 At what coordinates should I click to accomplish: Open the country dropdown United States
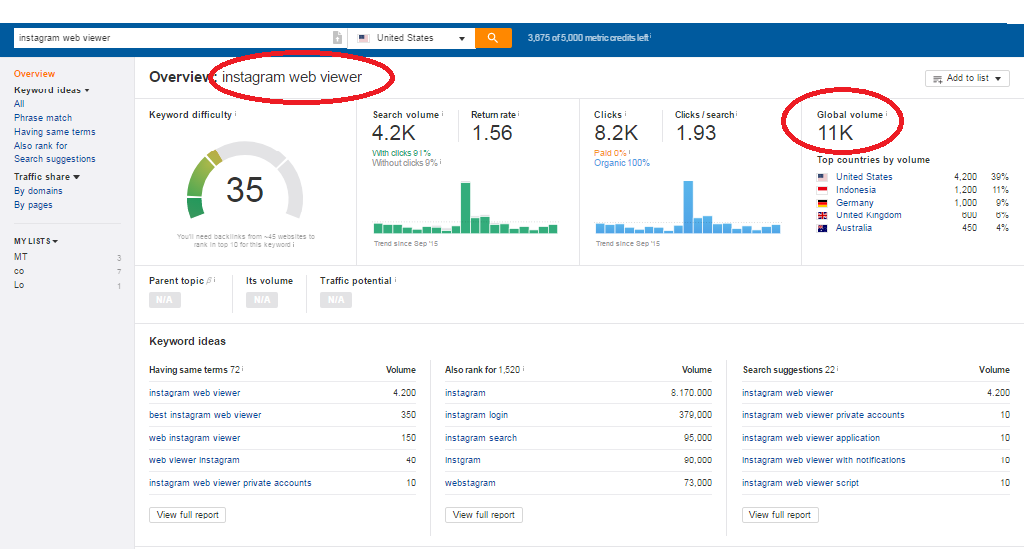410,38
